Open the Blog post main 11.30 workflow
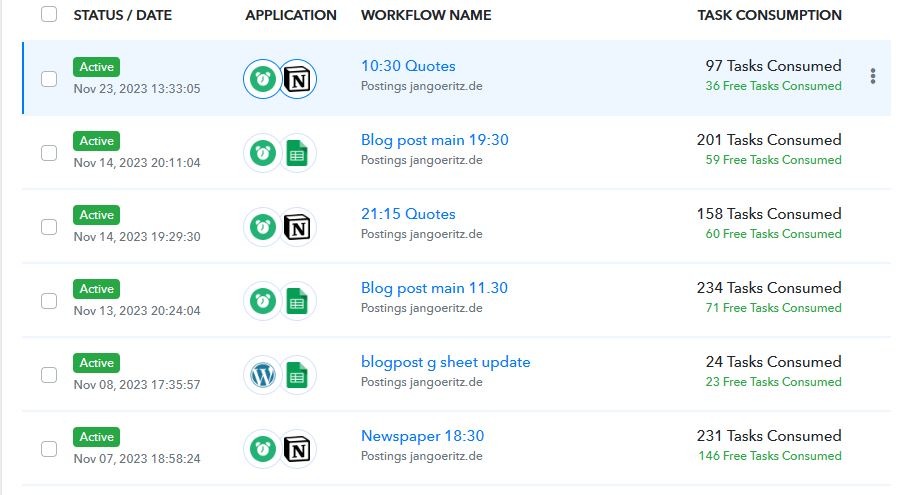 pos(434,288)
